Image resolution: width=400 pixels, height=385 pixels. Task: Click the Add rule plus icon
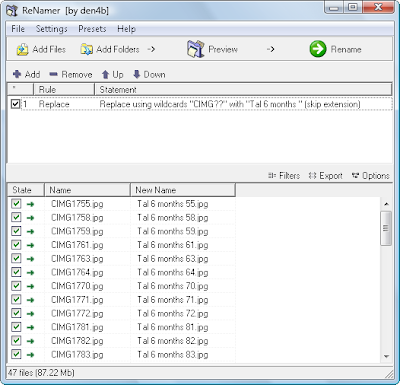(17, 74)
